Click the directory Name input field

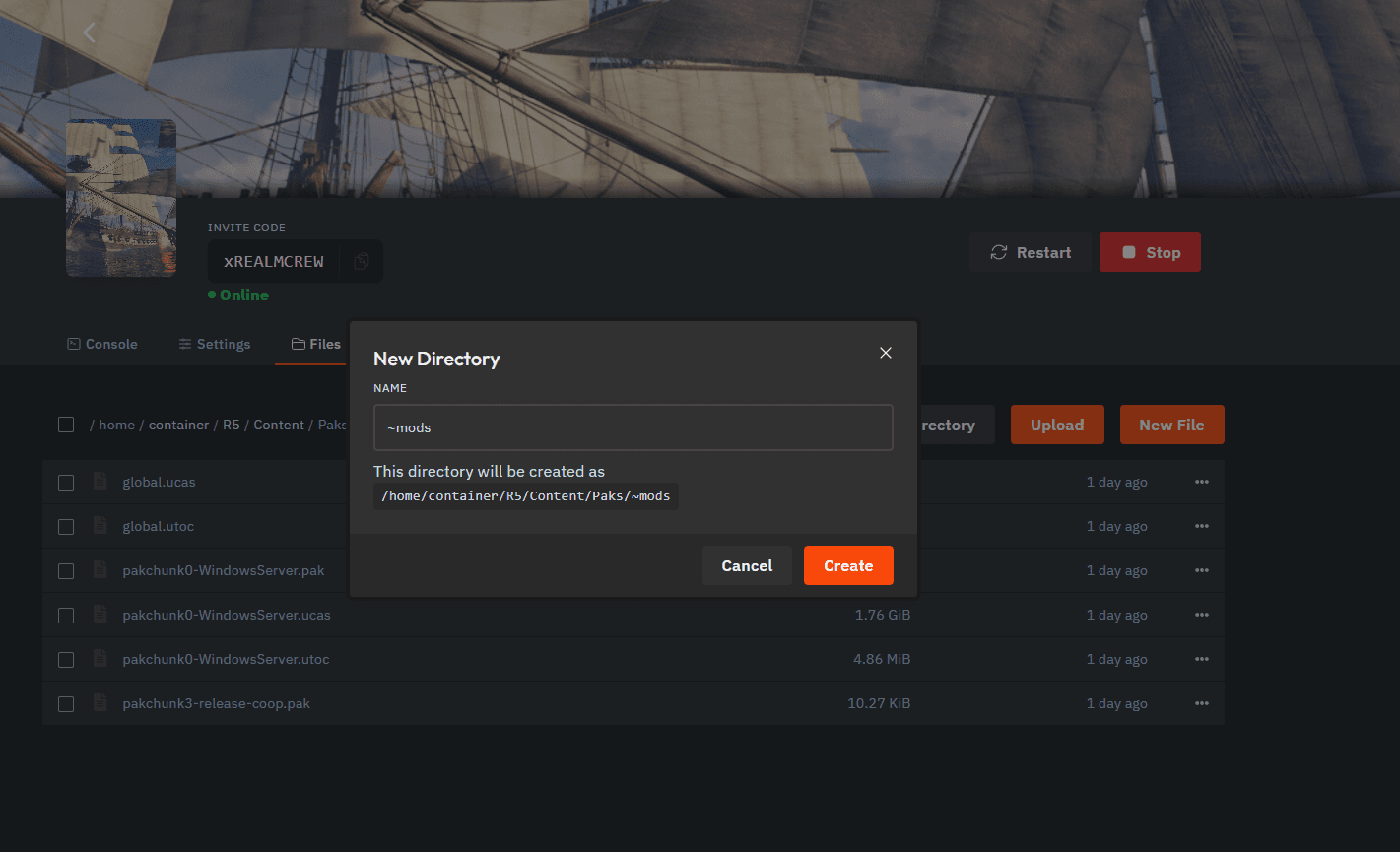click(x=633, y=427)
